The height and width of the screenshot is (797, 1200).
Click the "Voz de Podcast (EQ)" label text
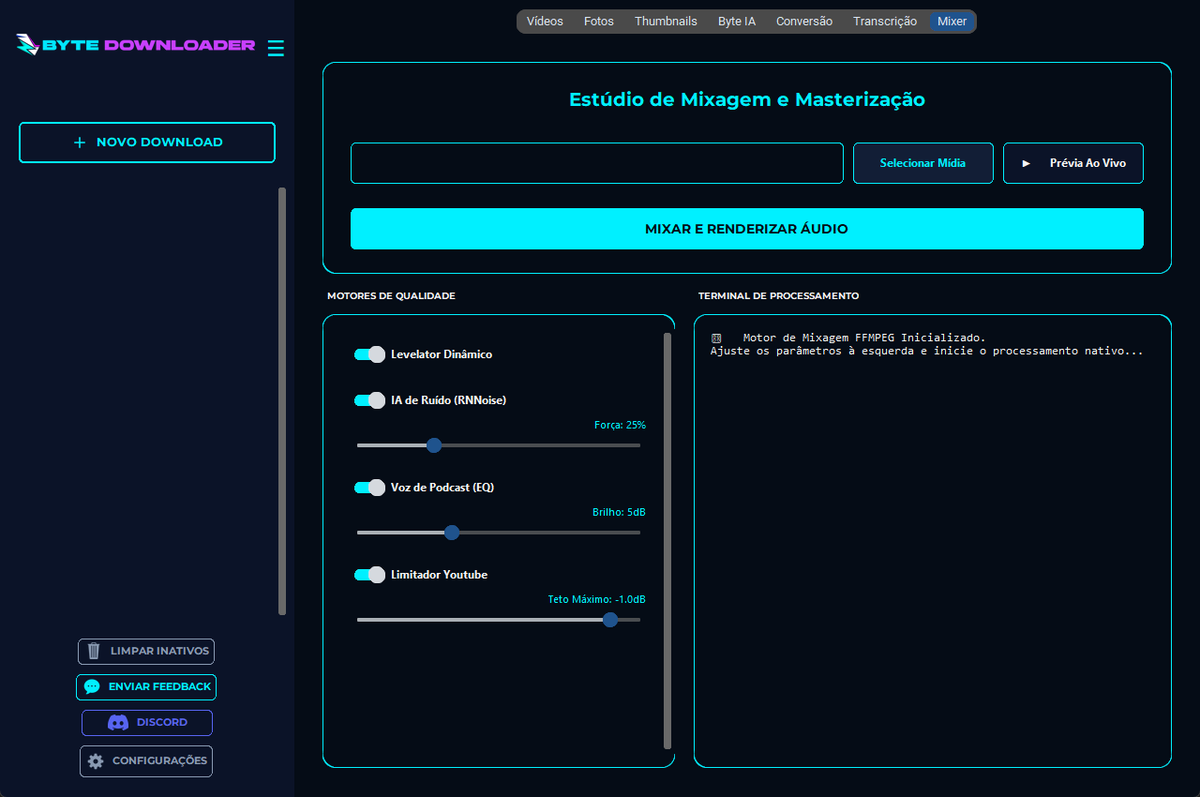[x=443, y=487]
